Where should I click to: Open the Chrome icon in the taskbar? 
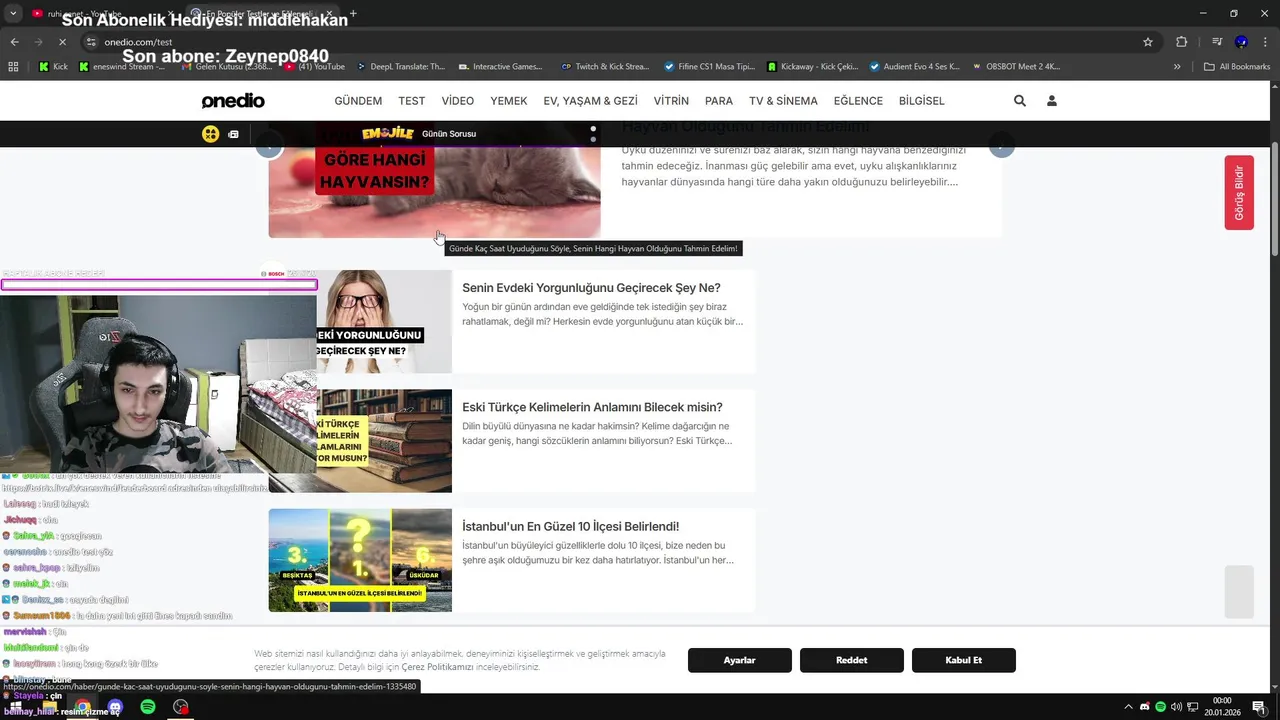point(82,707)
